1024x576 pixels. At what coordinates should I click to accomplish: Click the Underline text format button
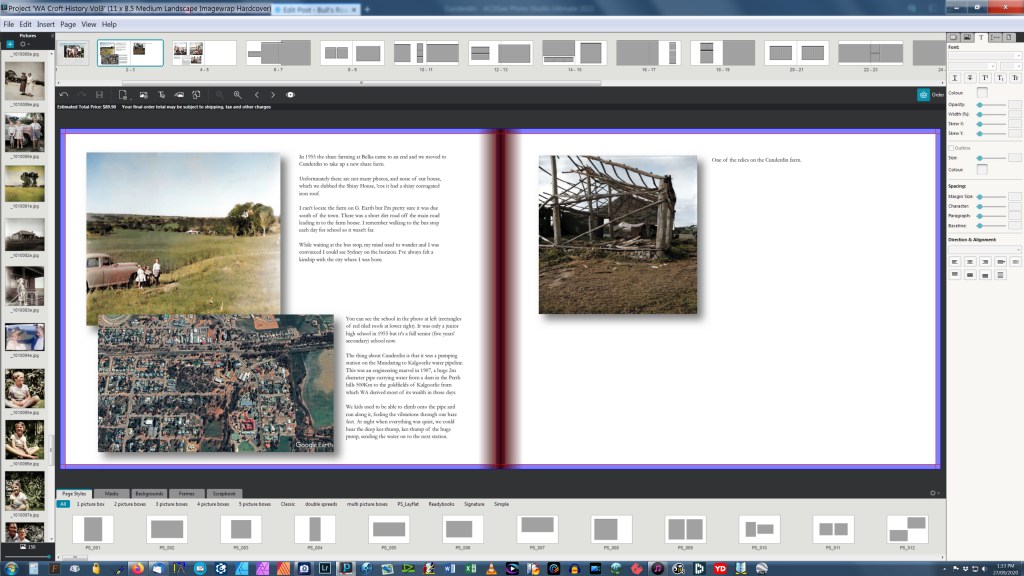pyautogui.click(x=955, y=77)
